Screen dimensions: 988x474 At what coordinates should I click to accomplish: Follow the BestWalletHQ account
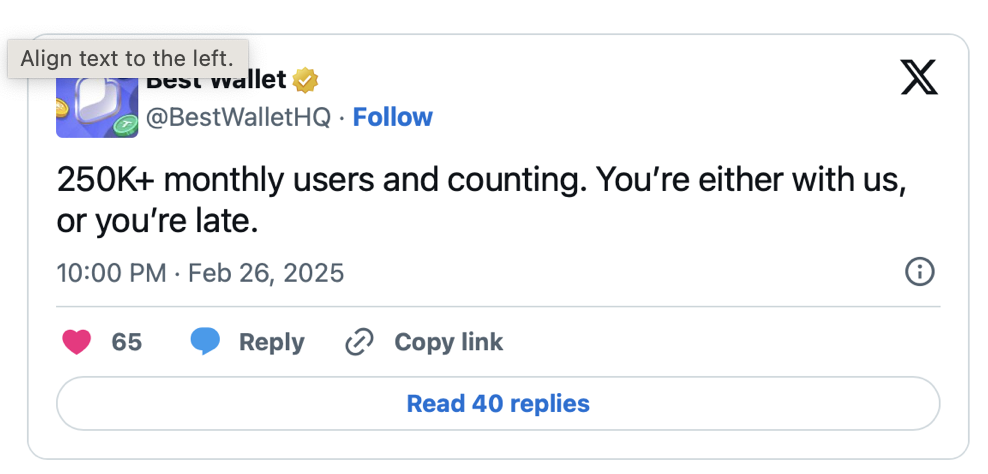(x=393, y=117)
